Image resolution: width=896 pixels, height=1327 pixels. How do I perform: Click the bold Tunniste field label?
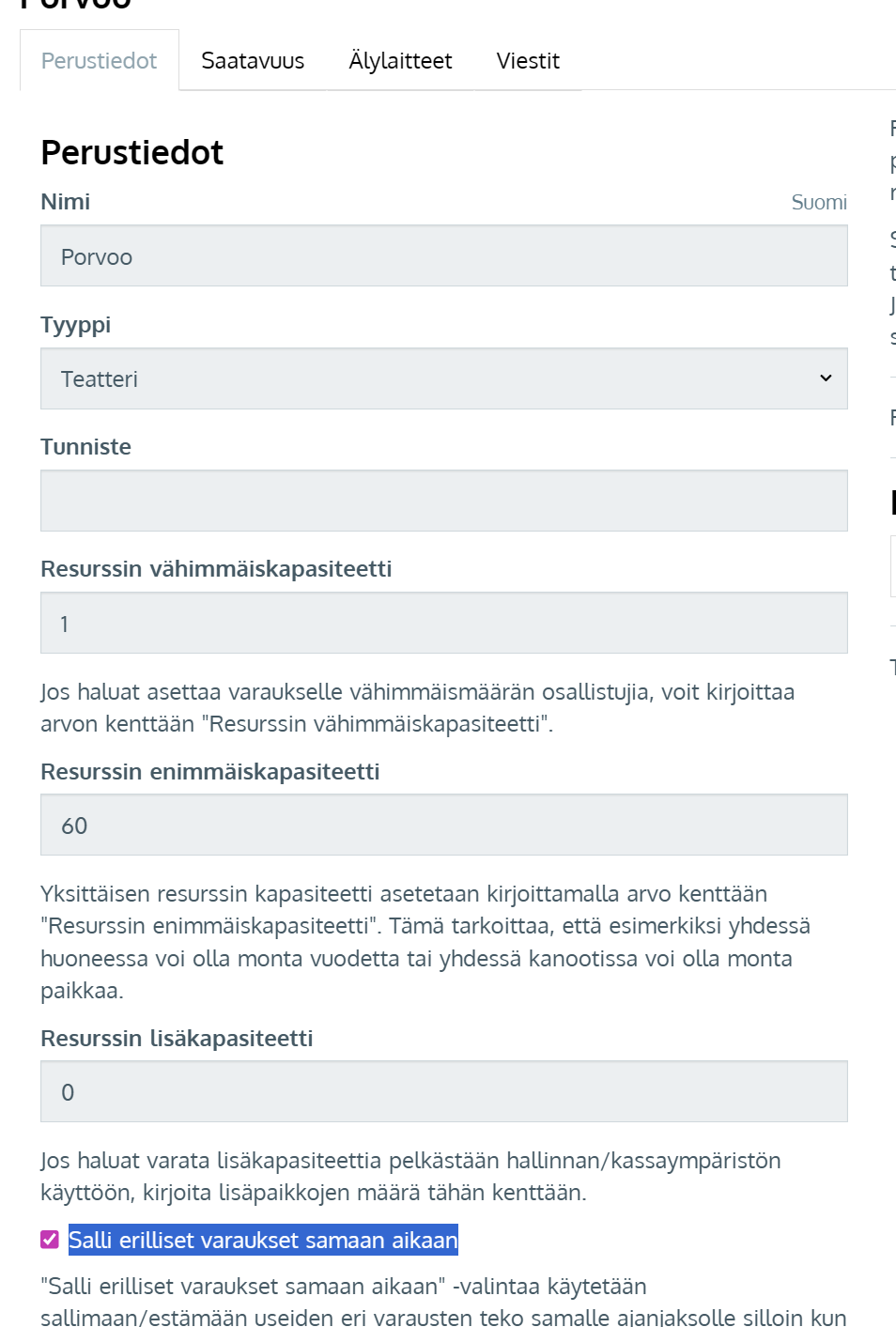point(85,447)
